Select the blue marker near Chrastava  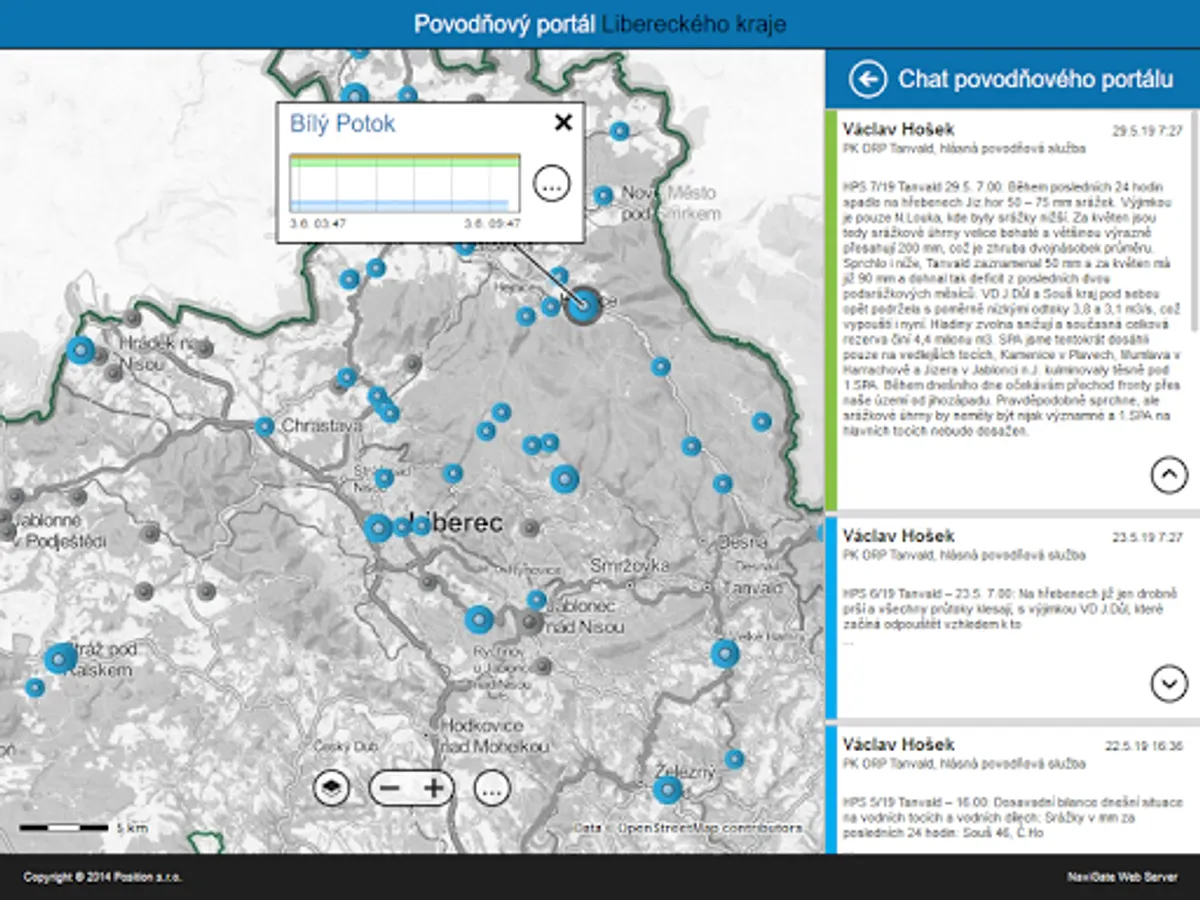point(265,427)
